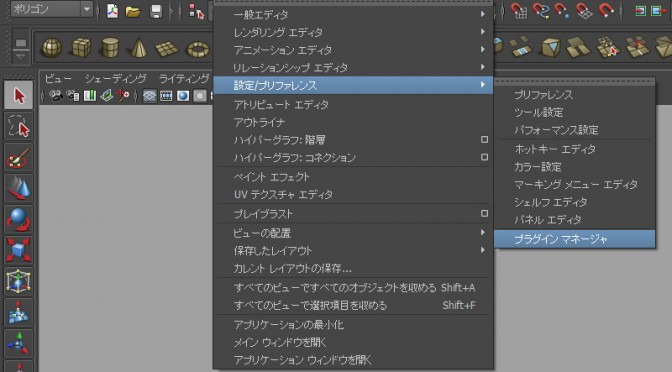Expand ビューの配置 submenu
Viewport: 672px width, 372px height.
353,233
